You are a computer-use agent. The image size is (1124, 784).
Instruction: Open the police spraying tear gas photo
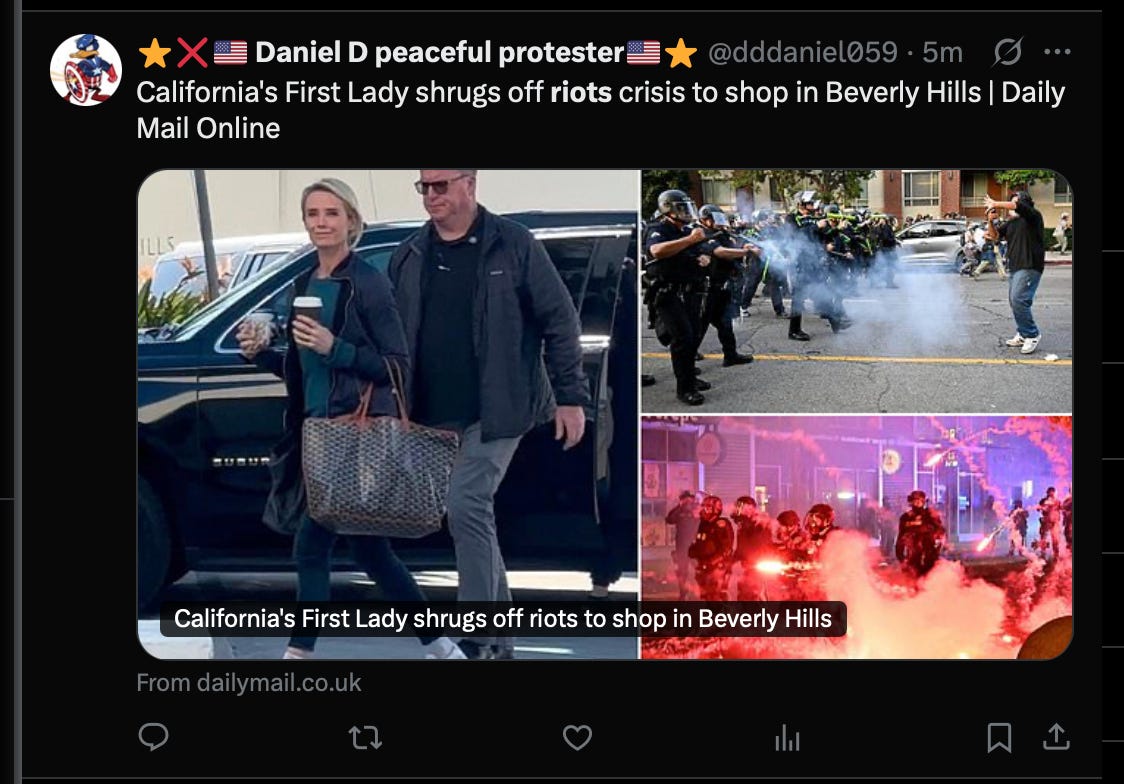tap(857, 291)
